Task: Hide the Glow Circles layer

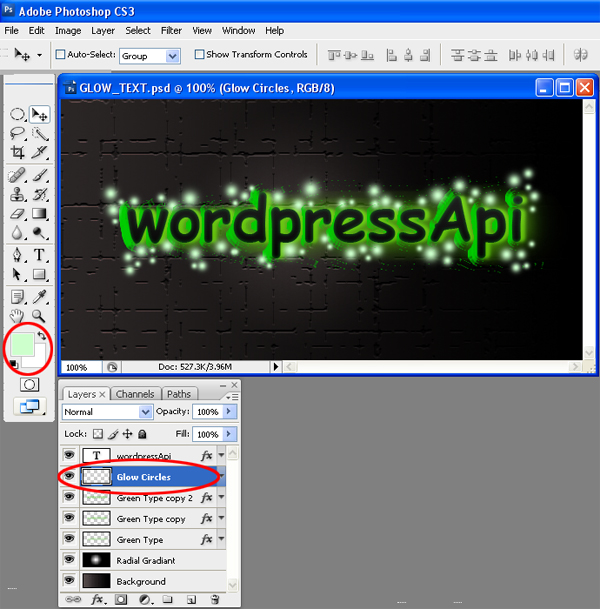Action: (69, 476)
